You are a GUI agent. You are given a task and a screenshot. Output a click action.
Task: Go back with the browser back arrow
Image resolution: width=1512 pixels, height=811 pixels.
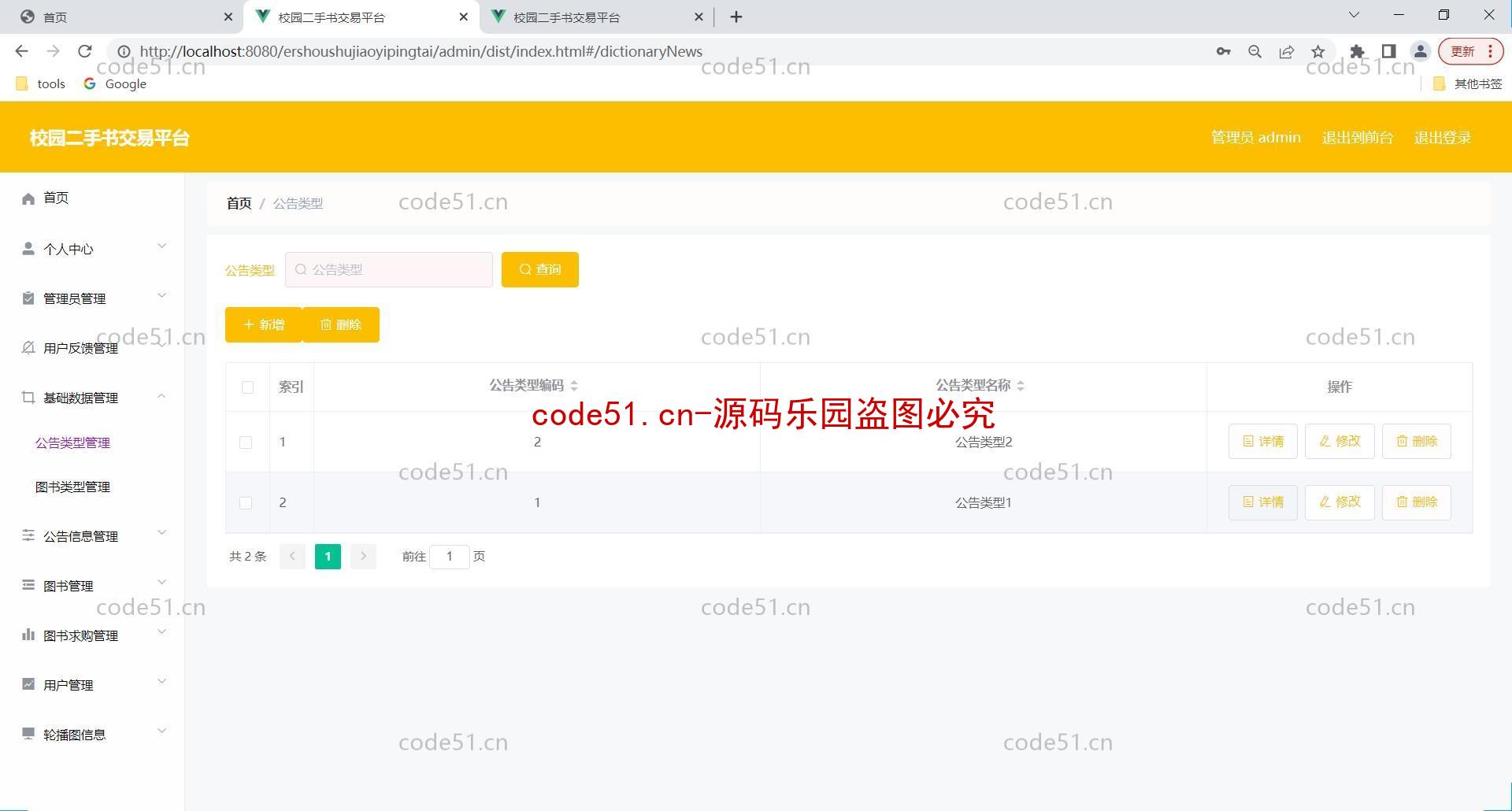(x=21, y=51)
